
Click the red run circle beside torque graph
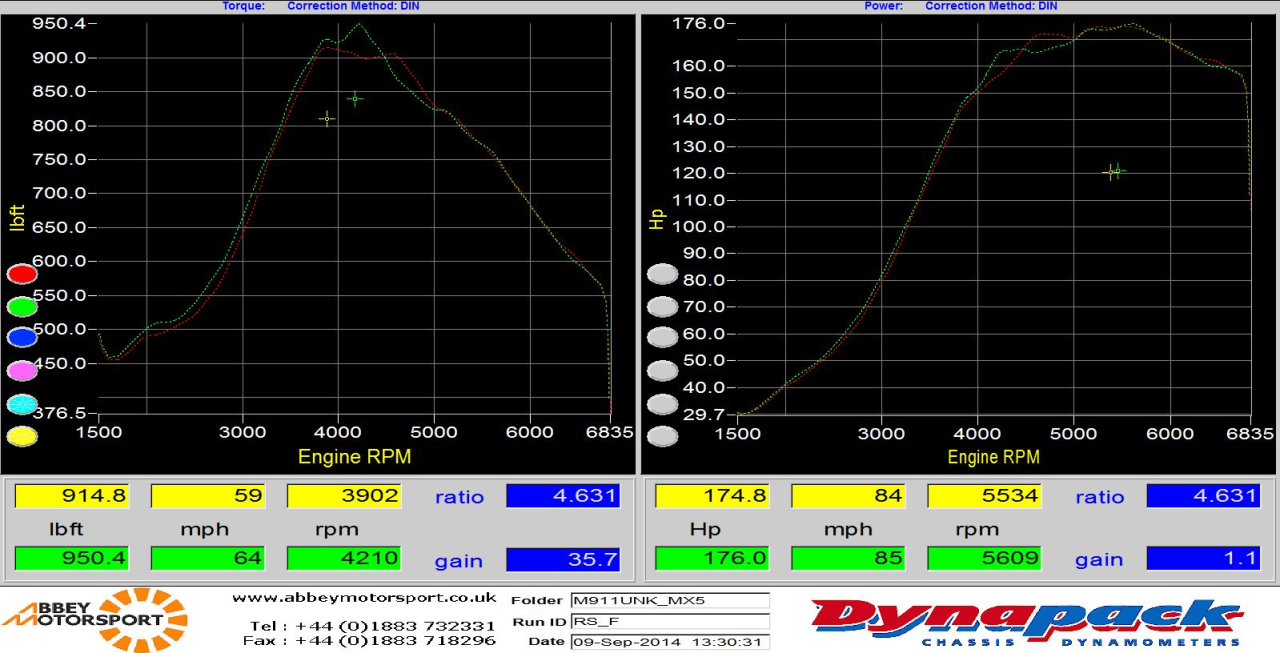pos(22,274)
